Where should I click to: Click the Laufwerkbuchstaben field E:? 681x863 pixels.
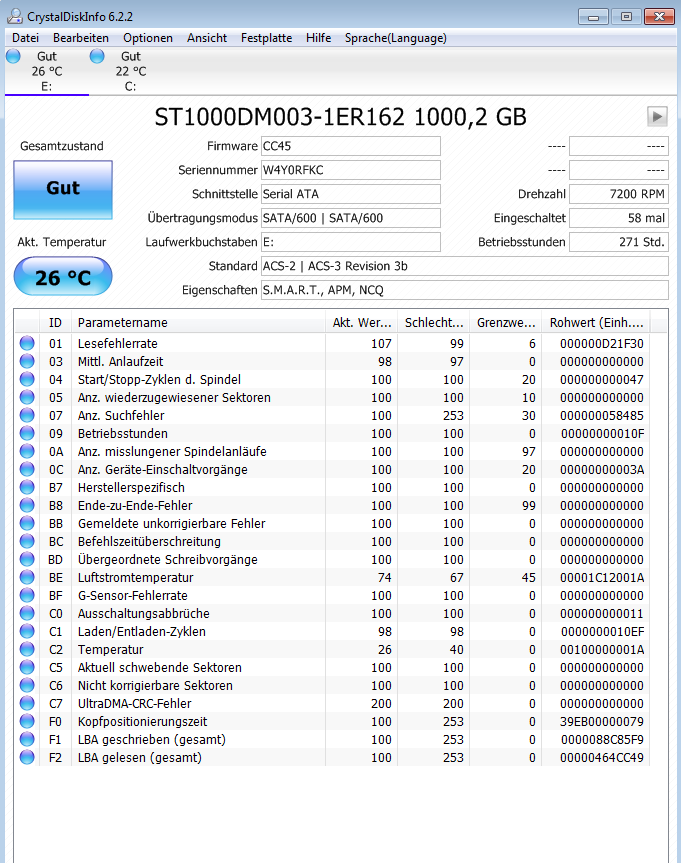[351, 242]
